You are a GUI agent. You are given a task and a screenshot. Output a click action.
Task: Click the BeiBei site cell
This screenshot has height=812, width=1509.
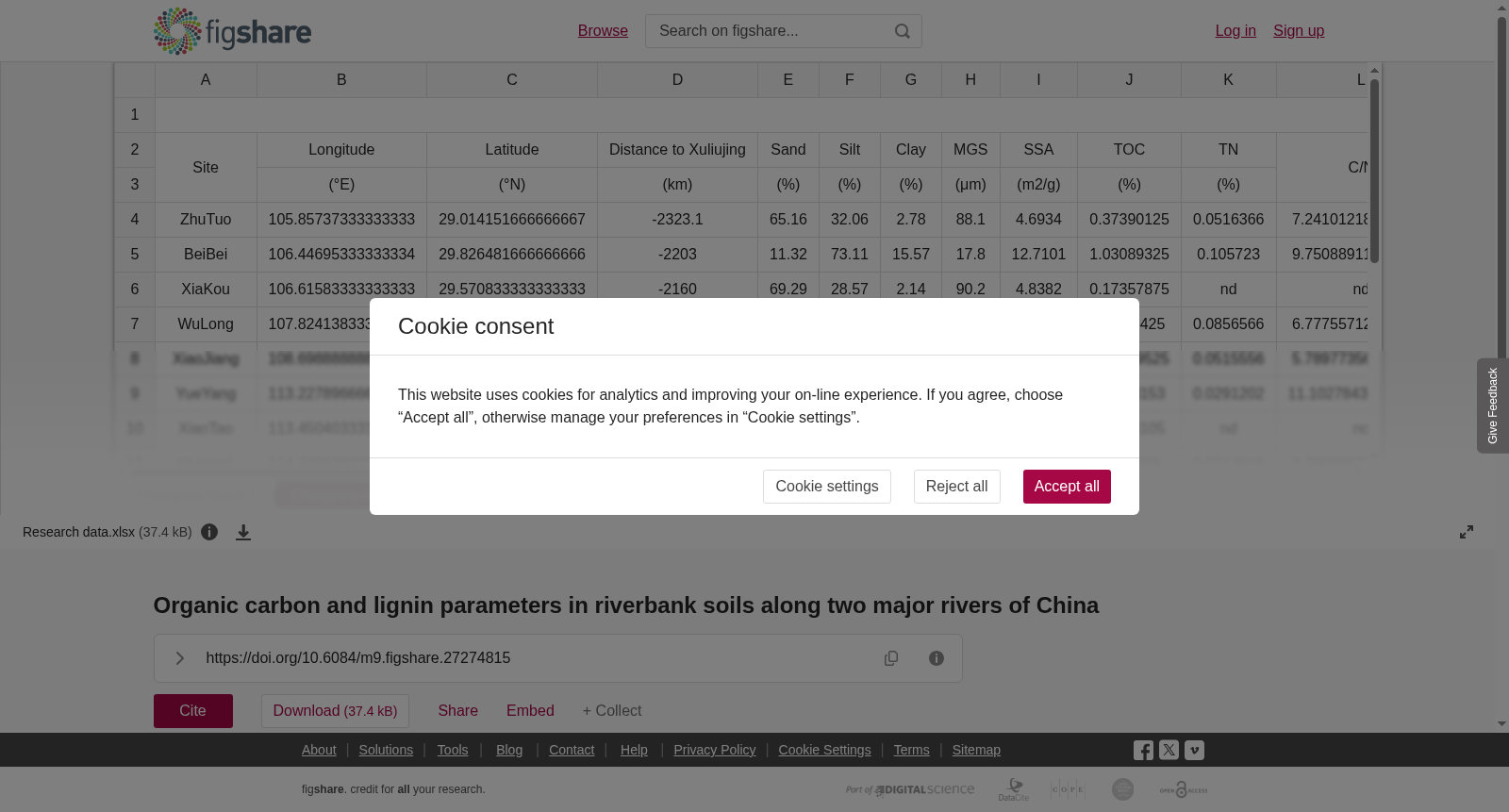pyautogui.click(x=206, y=255)
